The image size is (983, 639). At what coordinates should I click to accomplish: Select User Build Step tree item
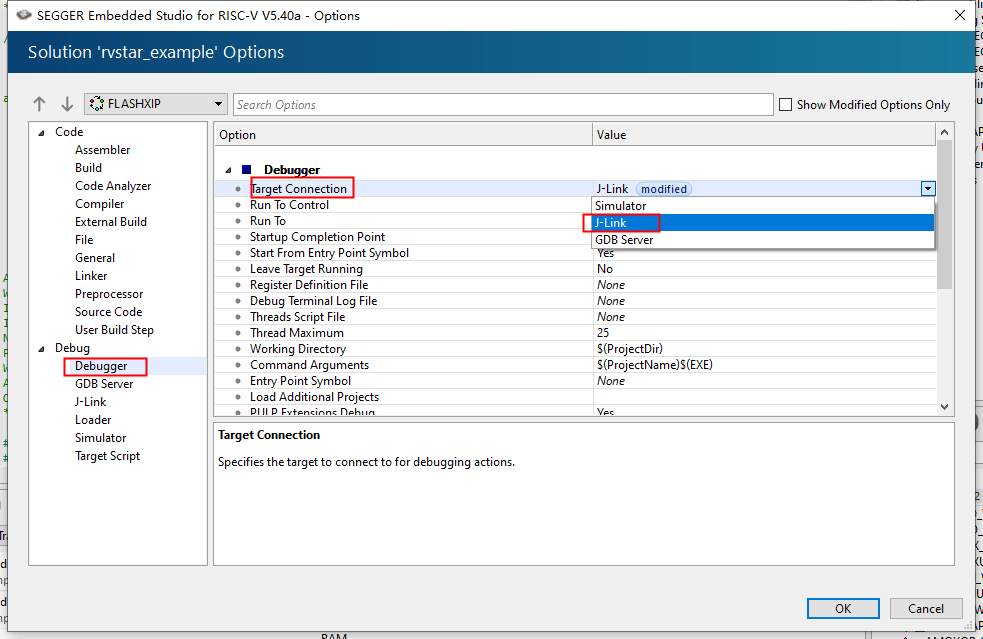(x=114, y=330)
